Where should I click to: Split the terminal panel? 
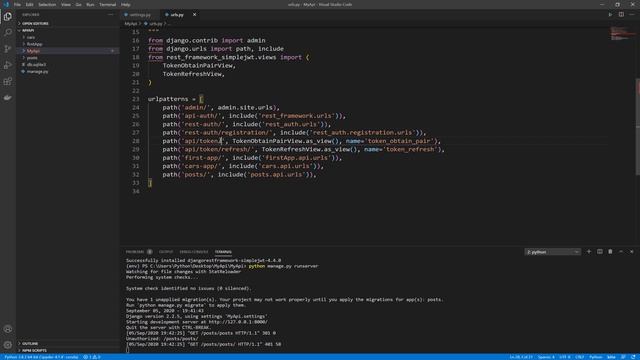pos(600,252)
